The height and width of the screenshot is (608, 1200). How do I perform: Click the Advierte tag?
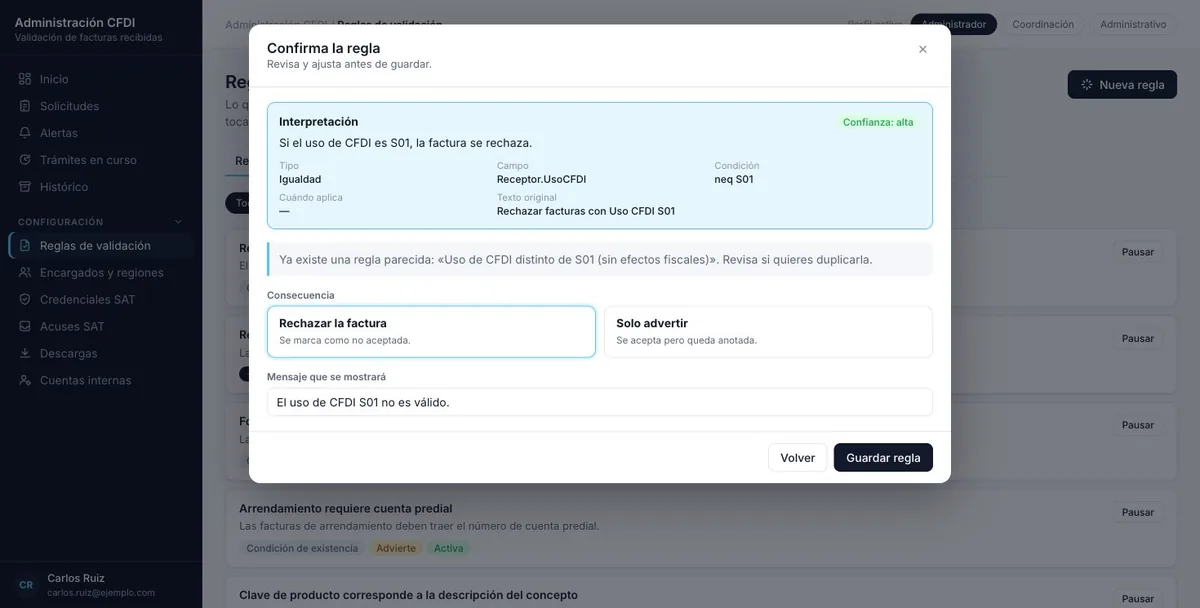pos(397,548)
